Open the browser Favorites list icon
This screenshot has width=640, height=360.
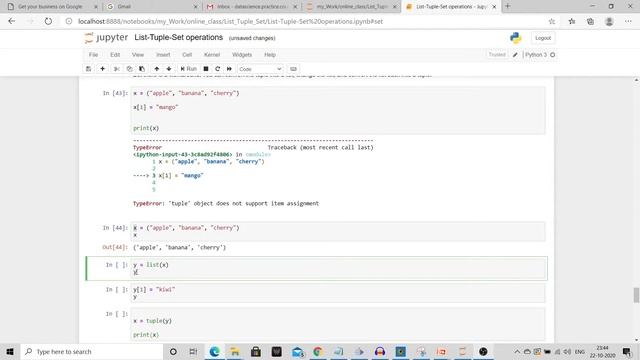point(572,21)
